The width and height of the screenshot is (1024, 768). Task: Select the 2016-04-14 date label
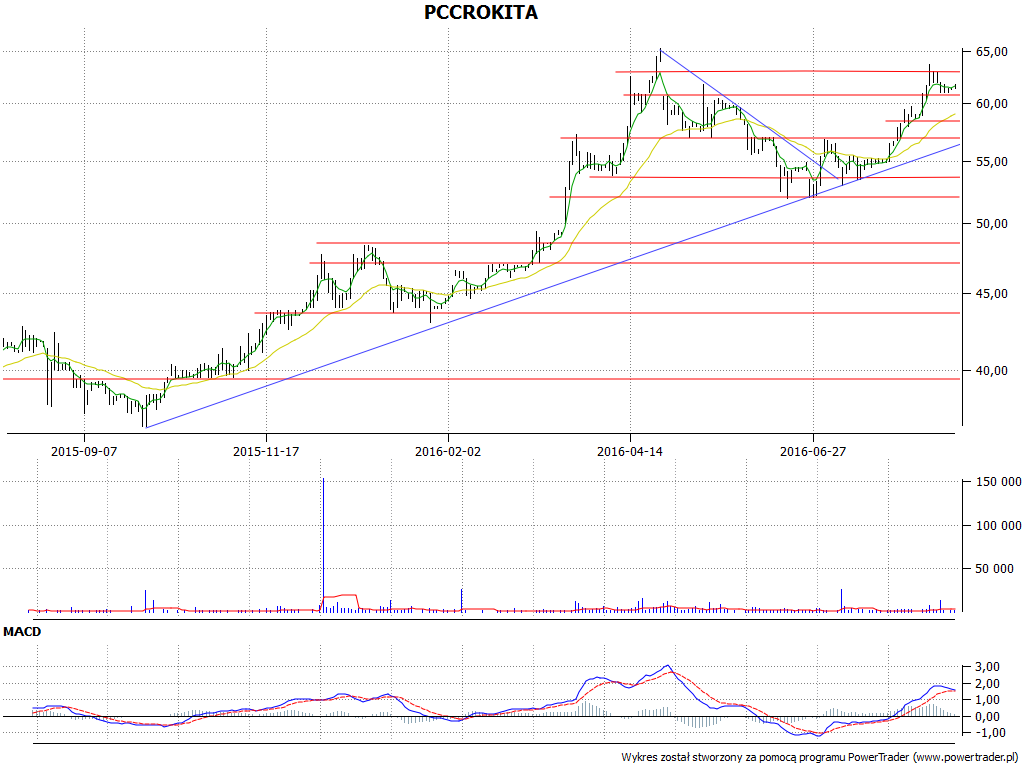630,451
